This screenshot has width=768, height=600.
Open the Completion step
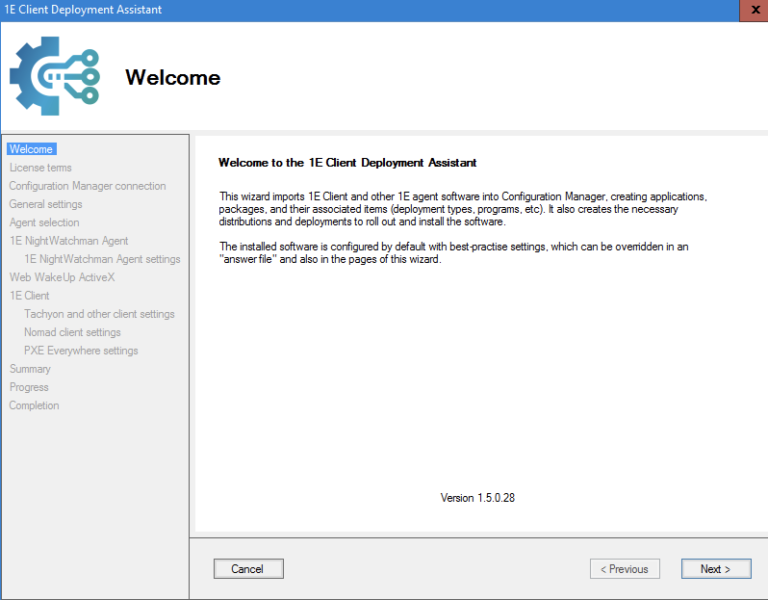34,405
